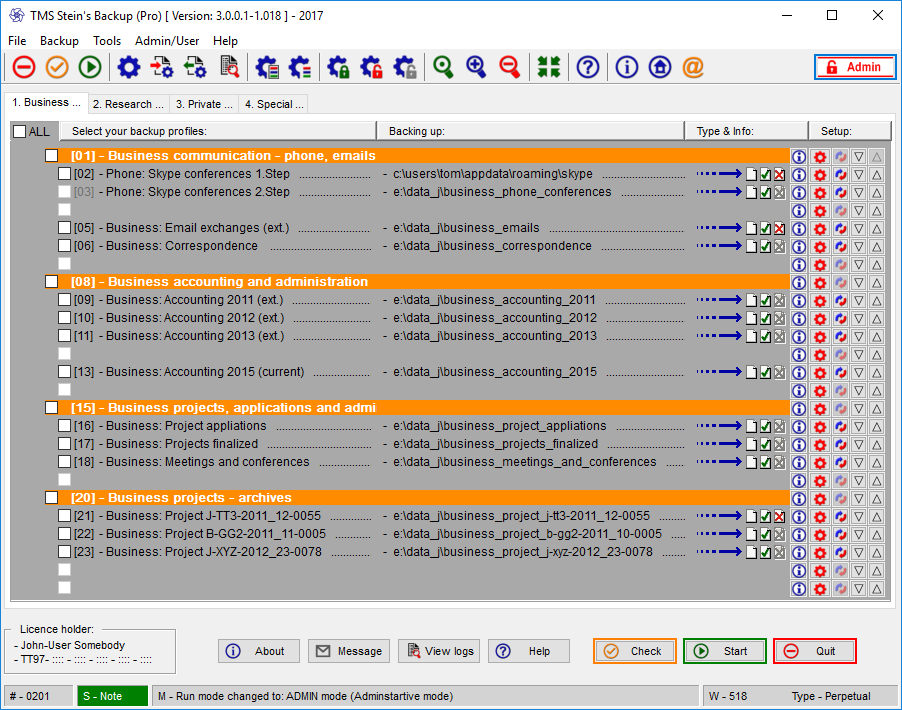The width and height of the screenshot is (902, 710).
Task: Move [06] Business: Correspondence row up
Action: click(x=877, y=247)
